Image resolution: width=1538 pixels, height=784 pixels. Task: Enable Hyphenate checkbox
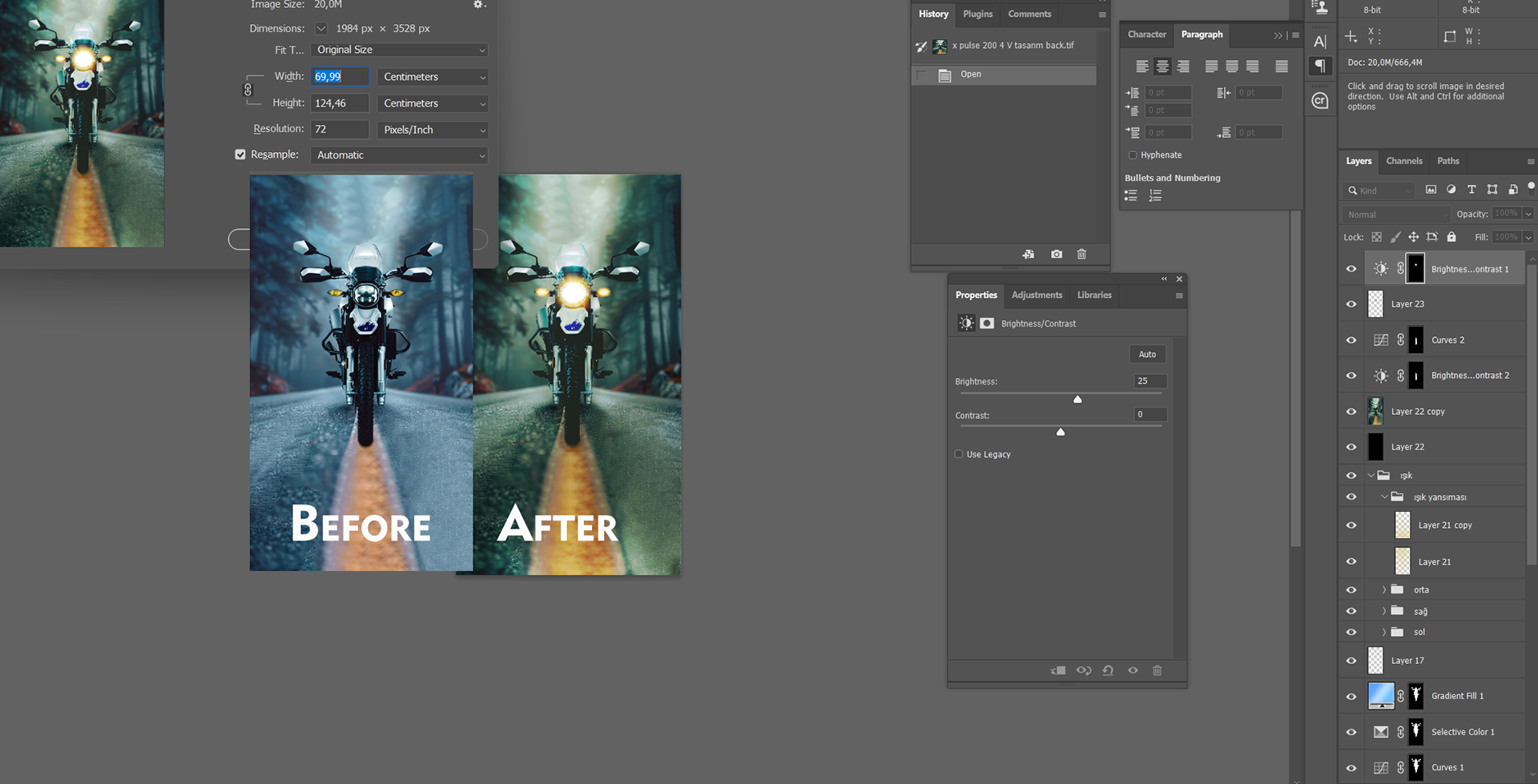click(1133, 155)
